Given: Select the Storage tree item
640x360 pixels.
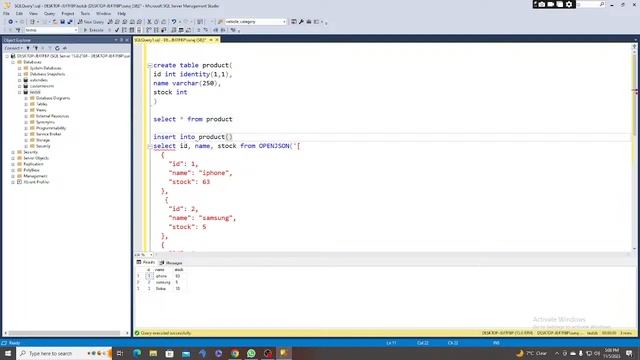Looking at the screenshot, I should pyautogui.click(x=42, y=140).
